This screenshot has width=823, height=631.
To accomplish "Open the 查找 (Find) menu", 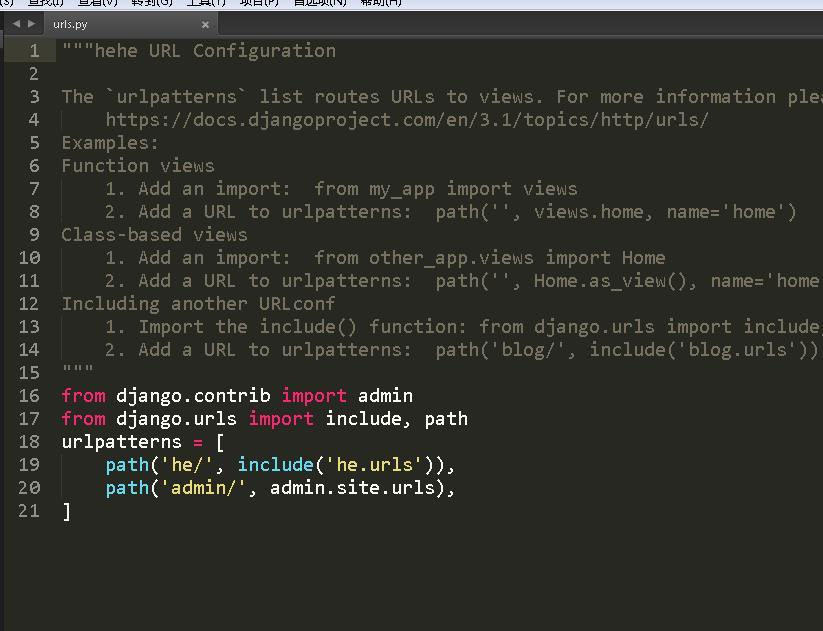I will click(45, 3).
